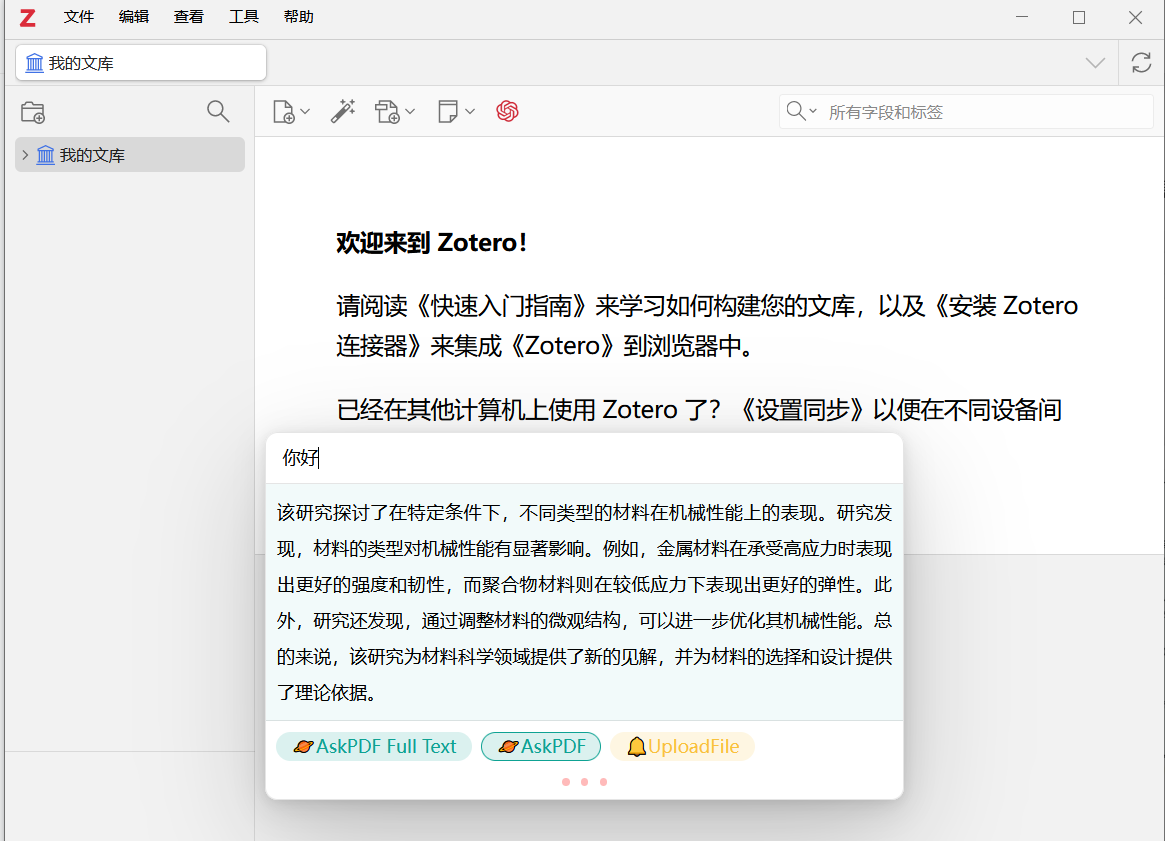1165x841 pixels.
Task: Click the AskPDF Full Text tag button
Action: click(x=374, y=747)
